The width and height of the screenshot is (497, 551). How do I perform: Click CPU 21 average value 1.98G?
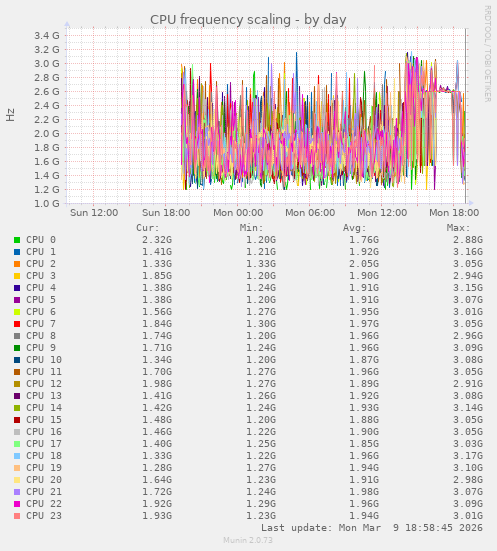pos(364,492)
